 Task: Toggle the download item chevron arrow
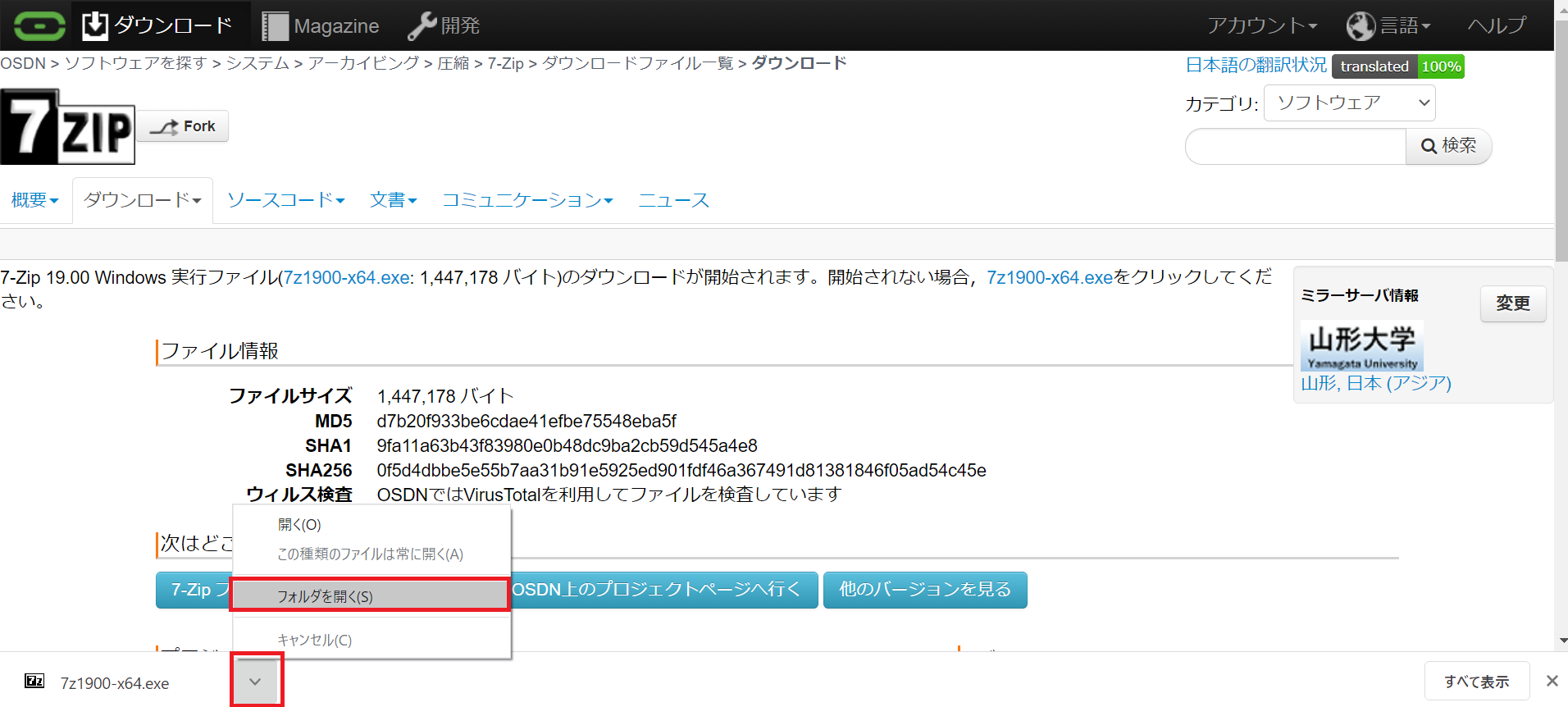pyautogui.click(x=256, y=681)
